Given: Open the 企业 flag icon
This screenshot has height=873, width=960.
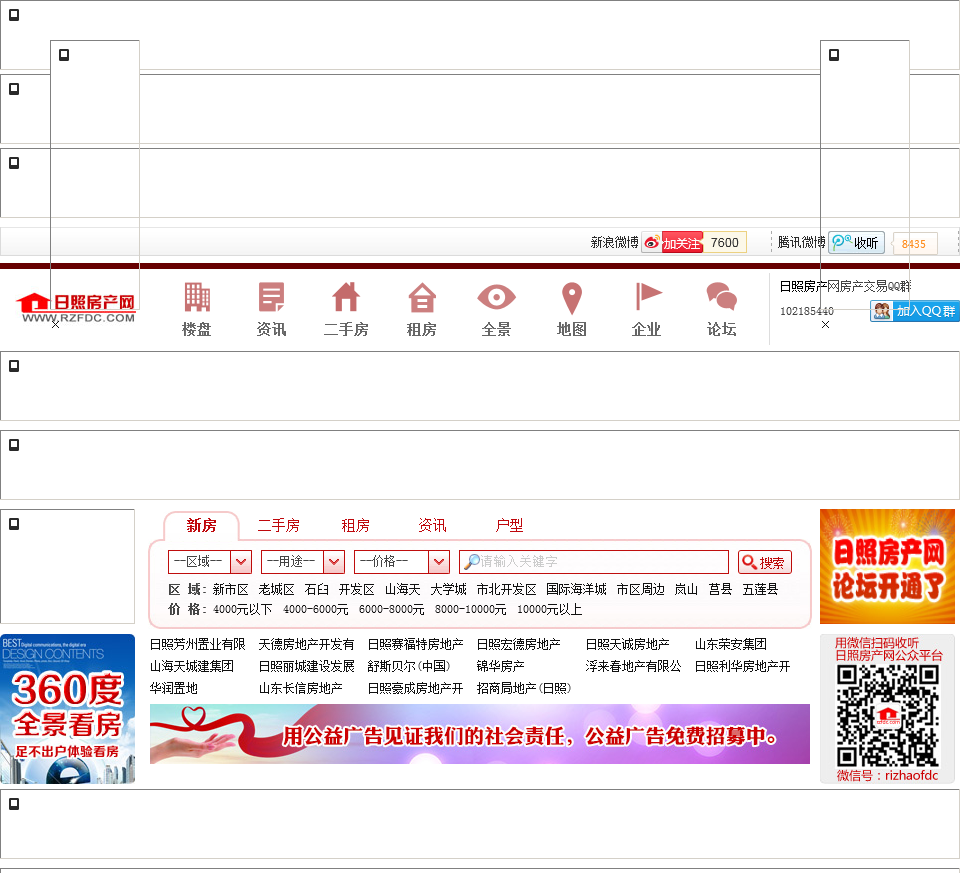Looking at the screenshot, I should (x=647, y=309).
